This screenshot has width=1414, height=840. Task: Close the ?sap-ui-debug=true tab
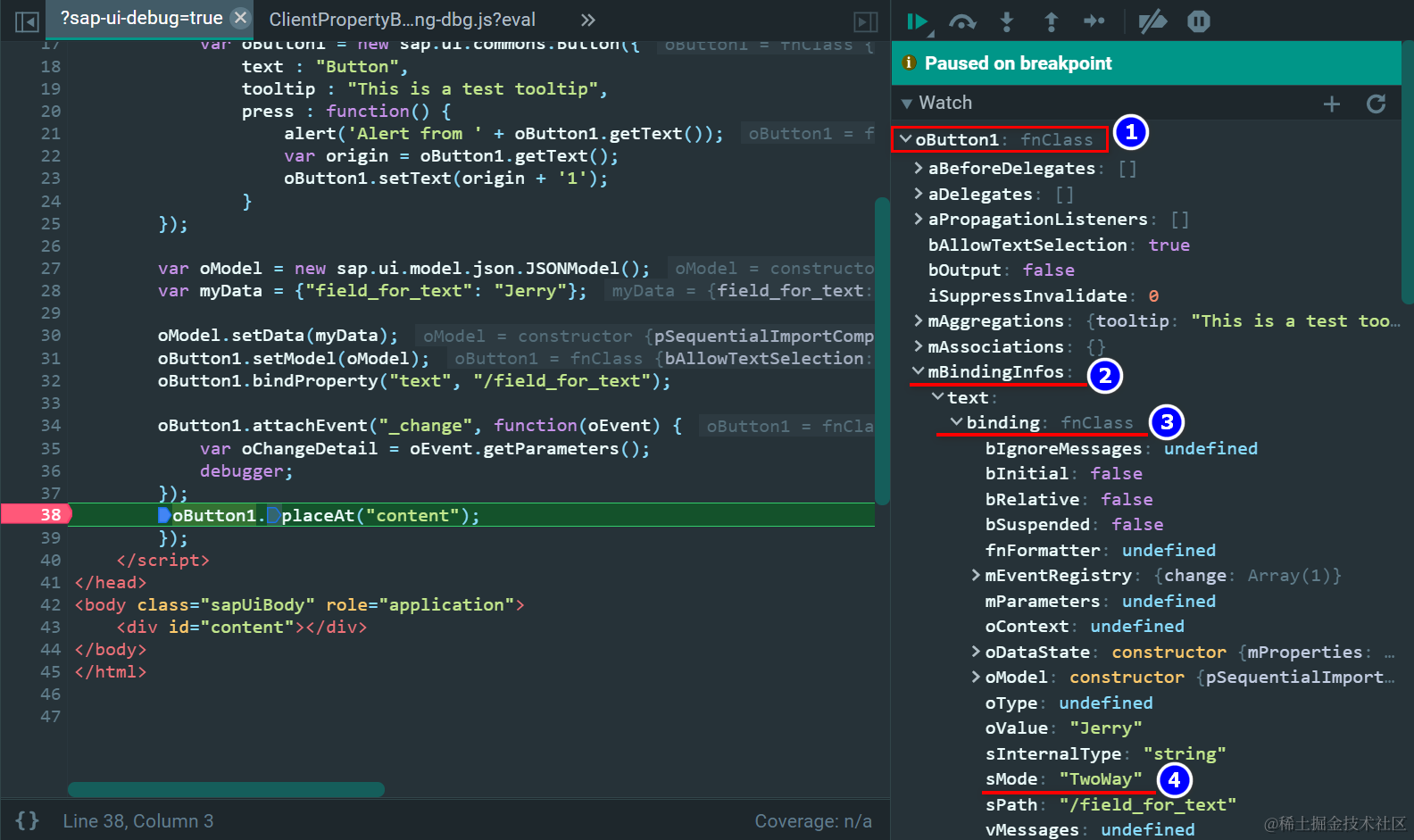240,18
